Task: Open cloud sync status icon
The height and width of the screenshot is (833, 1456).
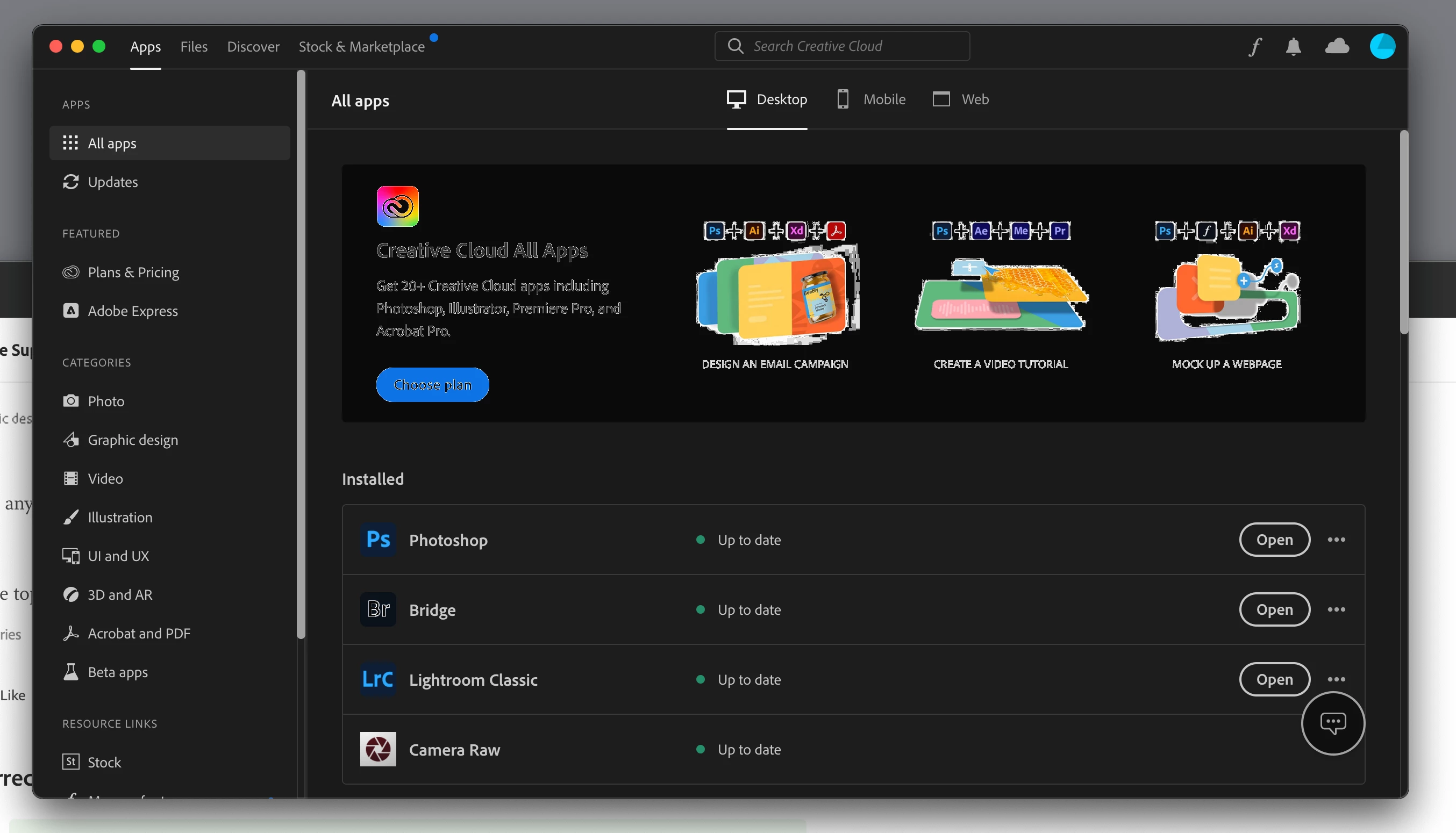Action: [1337, 46]
